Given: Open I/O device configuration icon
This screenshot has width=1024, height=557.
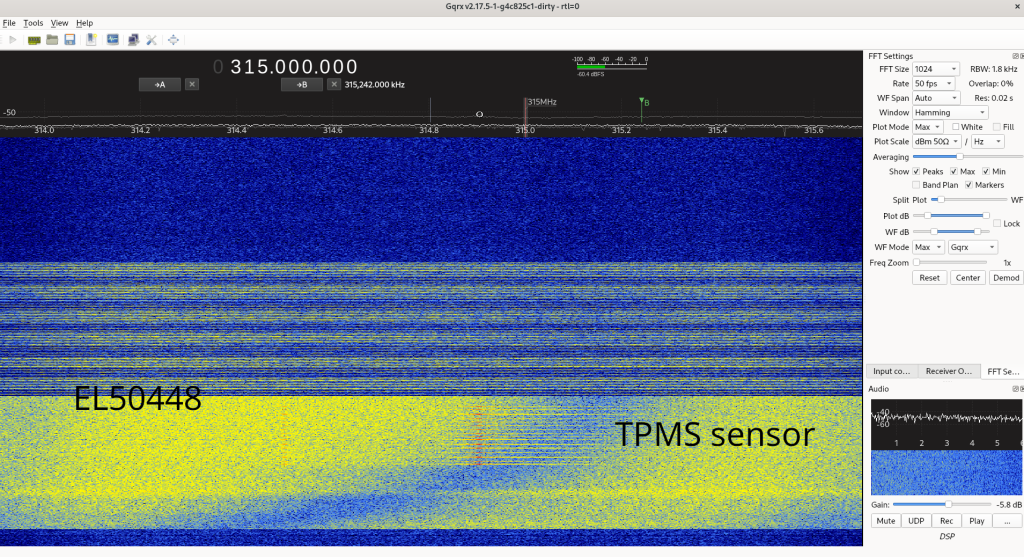Looking at the screenshot, I should [x=34, y=40].
